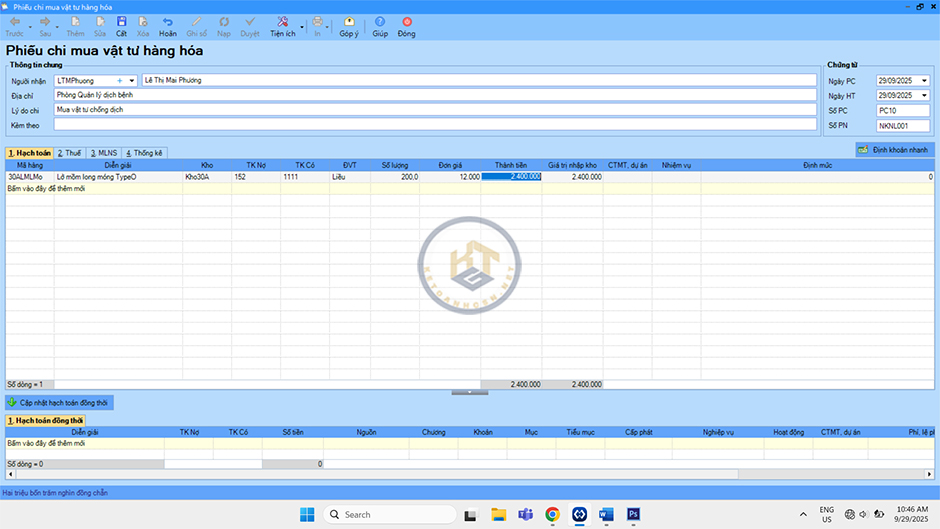
Task: Open the Thống kê tab
Action: click(143, 153)
